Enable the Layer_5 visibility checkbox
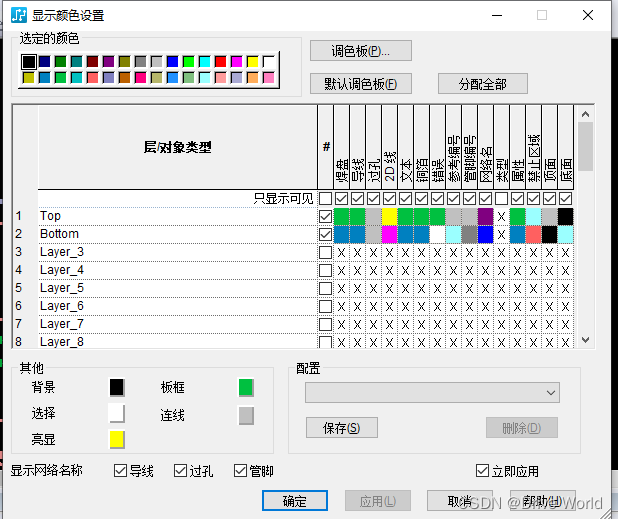Viewport: 618px width, 519px height. 325,288
